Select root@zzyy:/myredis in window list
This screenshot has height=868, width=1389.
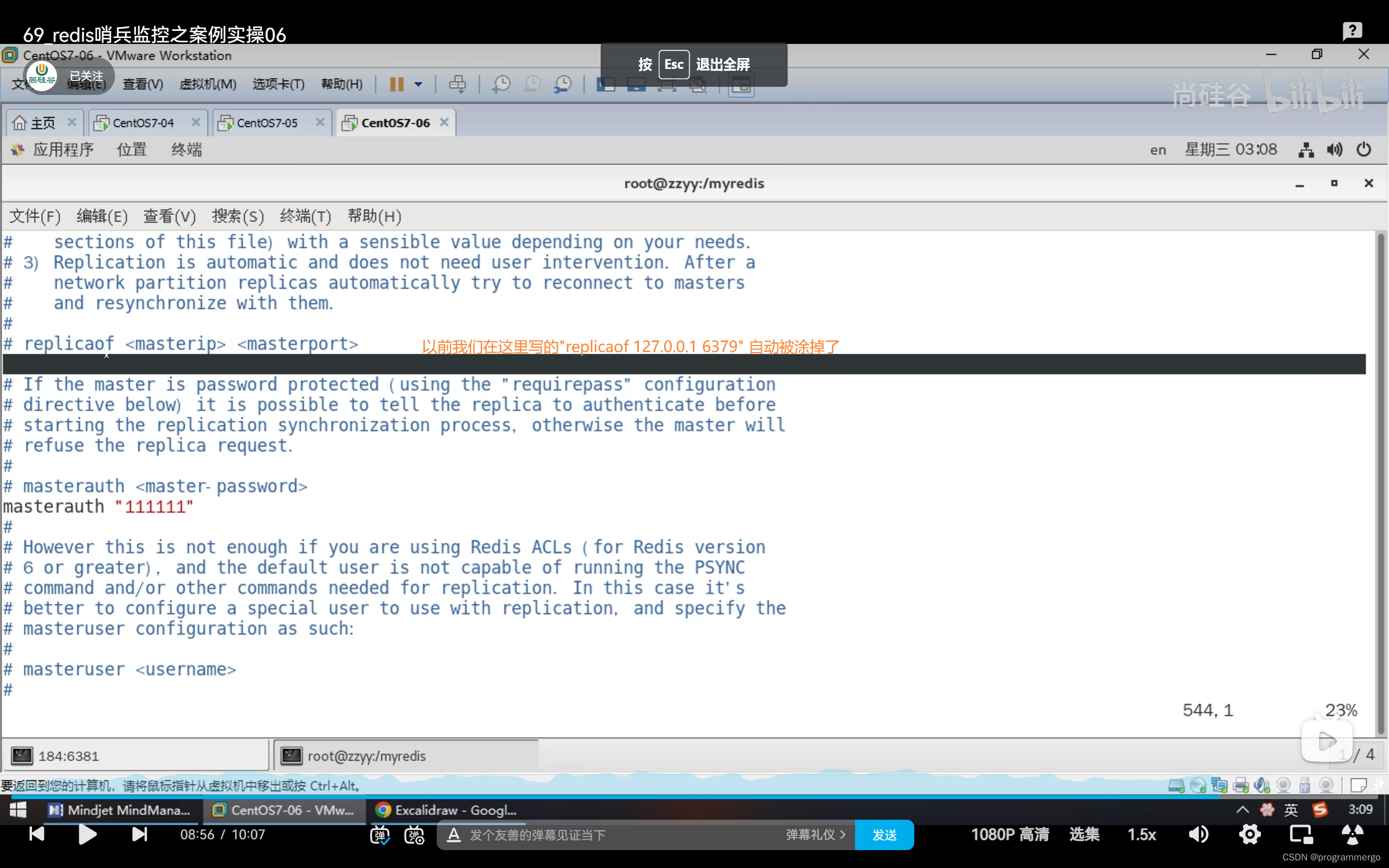(x=406, y=756)
